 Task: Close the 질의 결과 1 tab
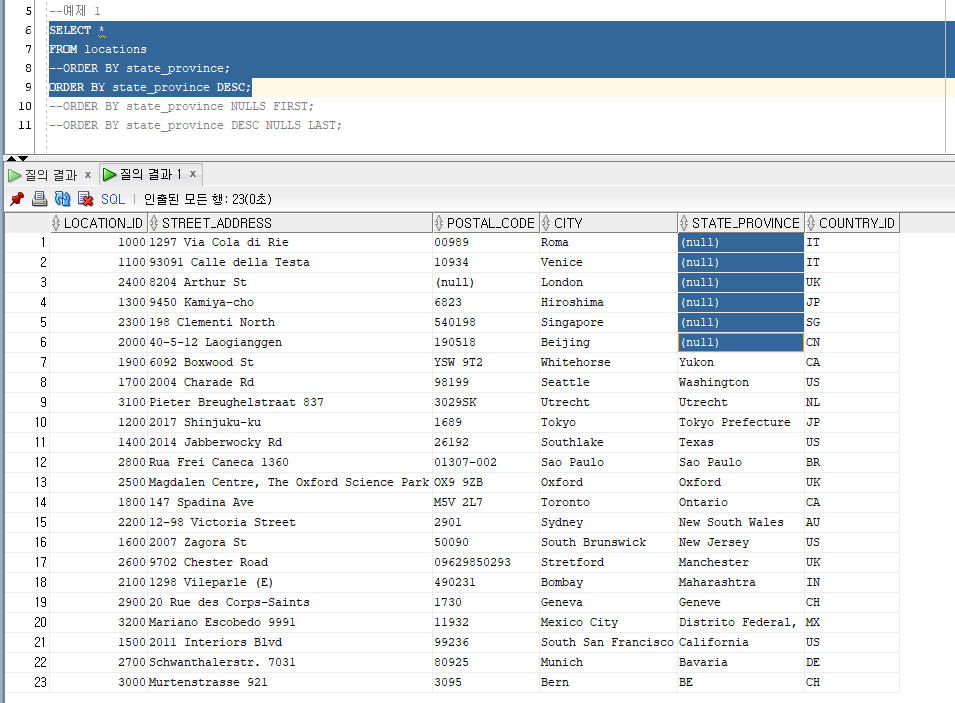[x=192, y=174]
